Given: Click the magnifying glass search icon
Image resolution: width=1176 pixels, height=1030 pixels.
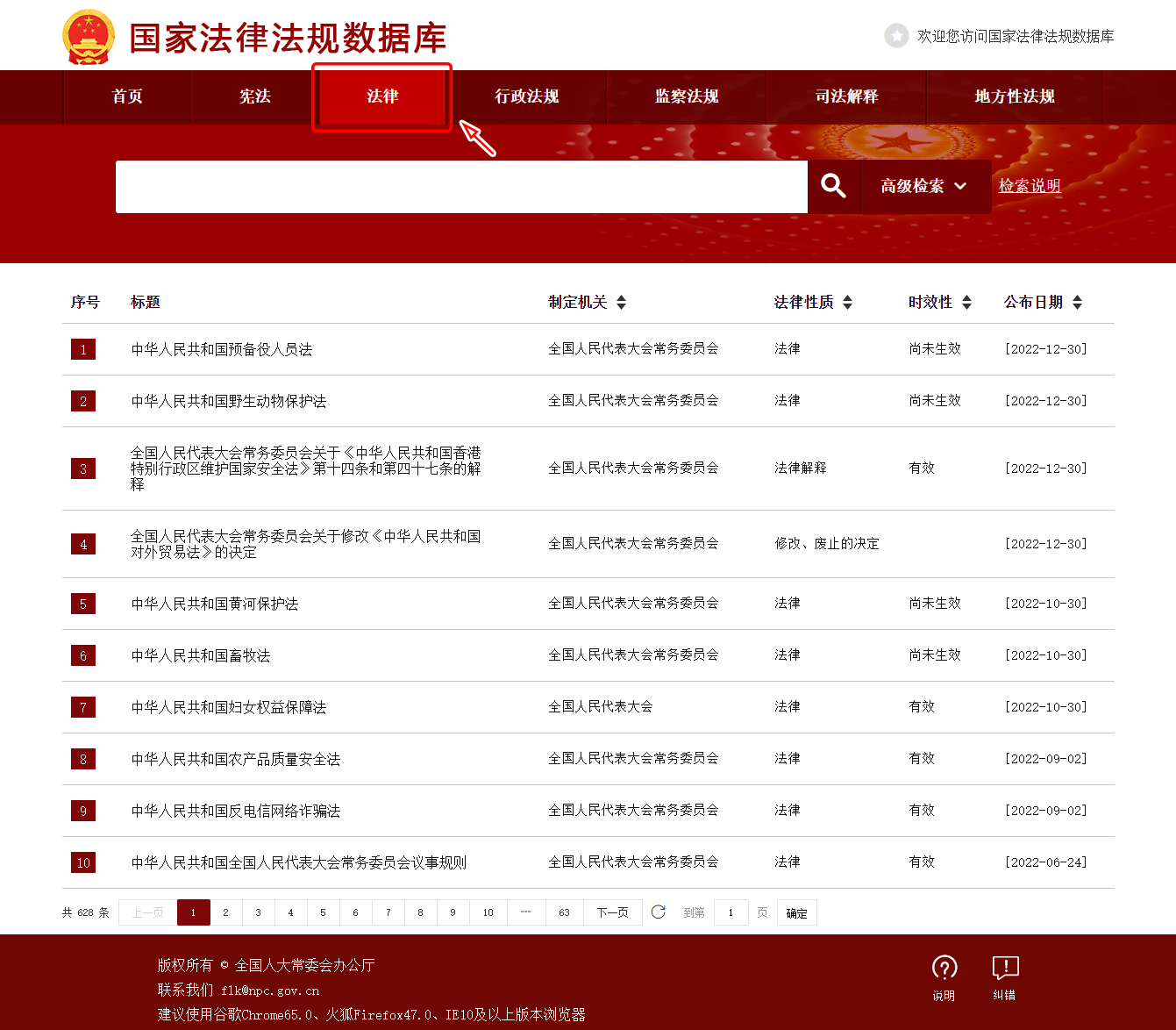Looking at the screenshot, I should point(833,186).
